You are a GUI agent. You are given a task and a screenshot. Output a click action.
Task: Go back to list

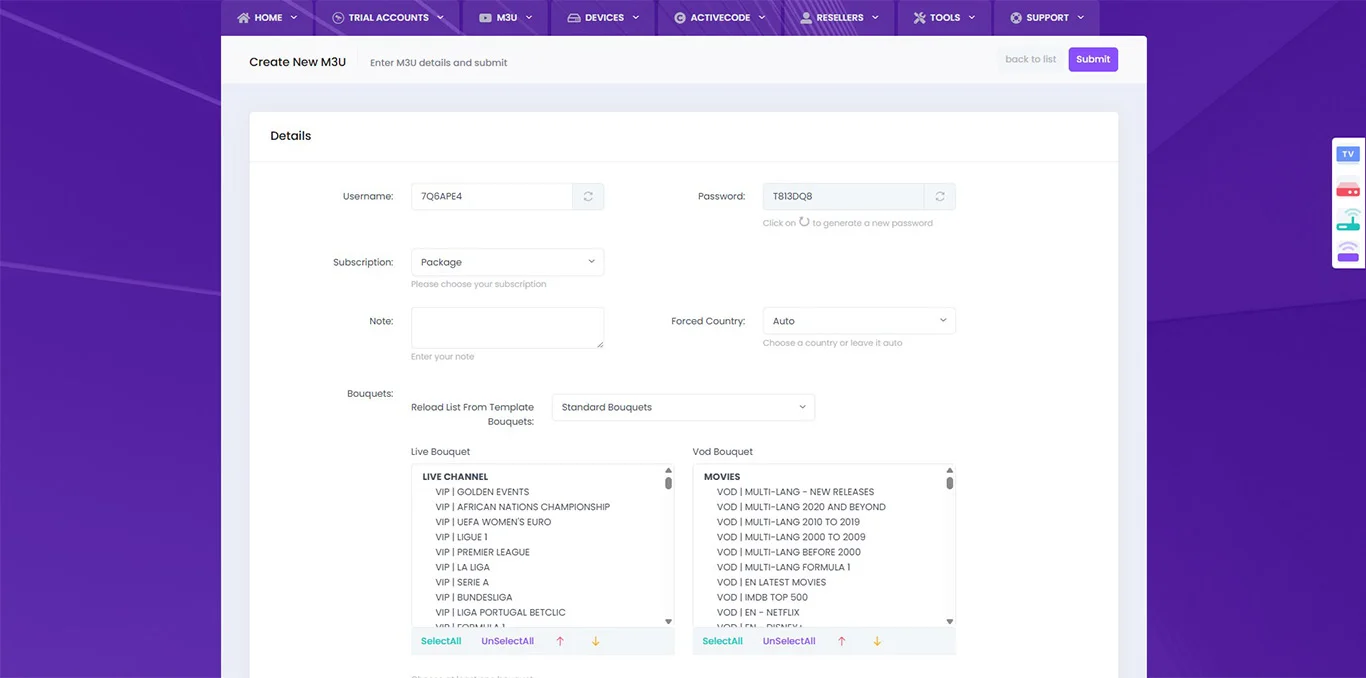(x=1030, y=59)
